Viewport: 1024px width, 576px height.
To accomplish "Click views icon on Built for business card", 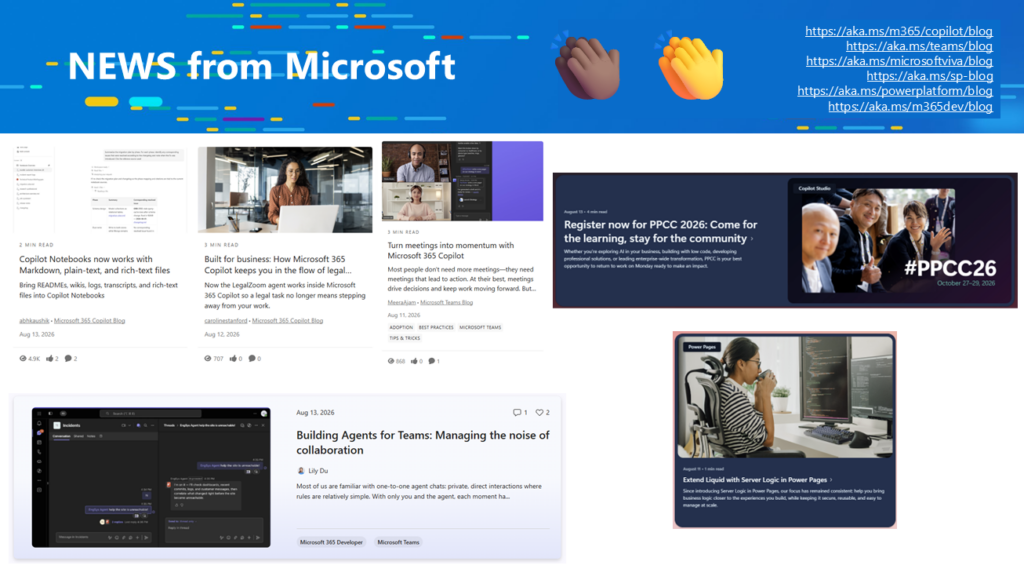I will 208,359.
